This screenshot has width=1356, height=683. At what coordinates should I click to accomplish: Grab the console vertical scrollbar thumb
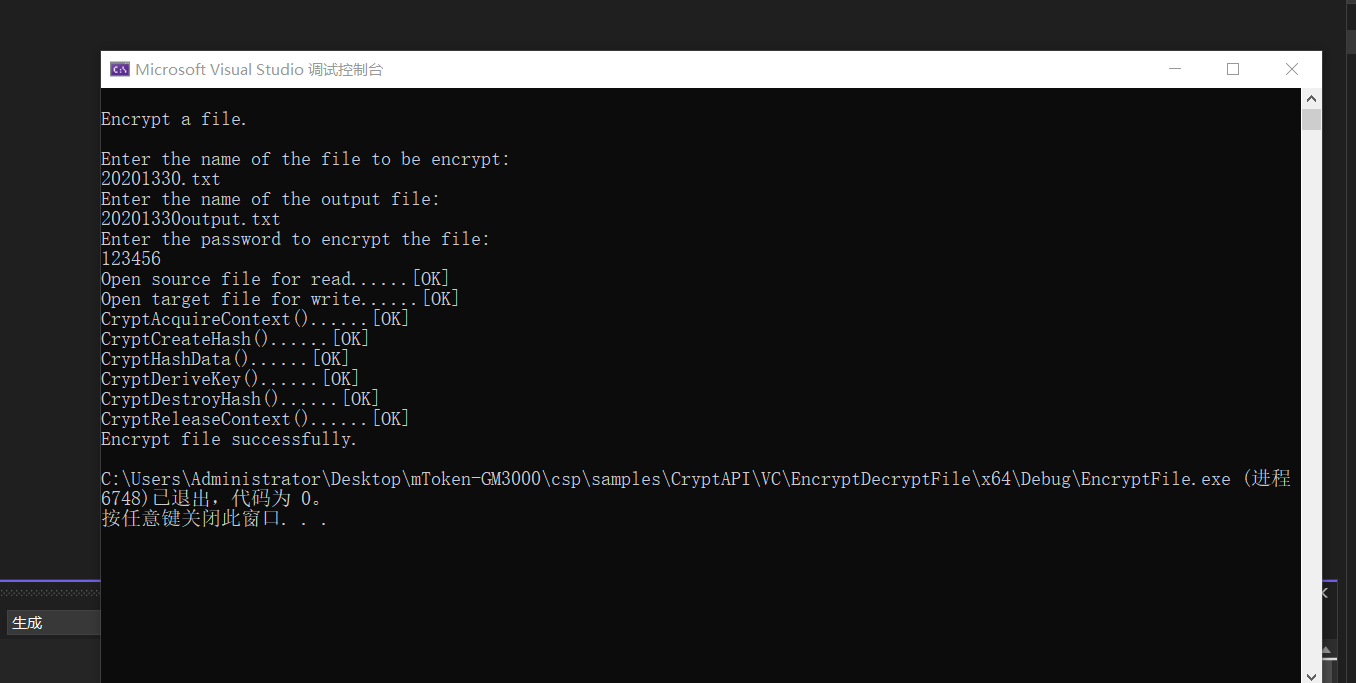point(1311,120)
